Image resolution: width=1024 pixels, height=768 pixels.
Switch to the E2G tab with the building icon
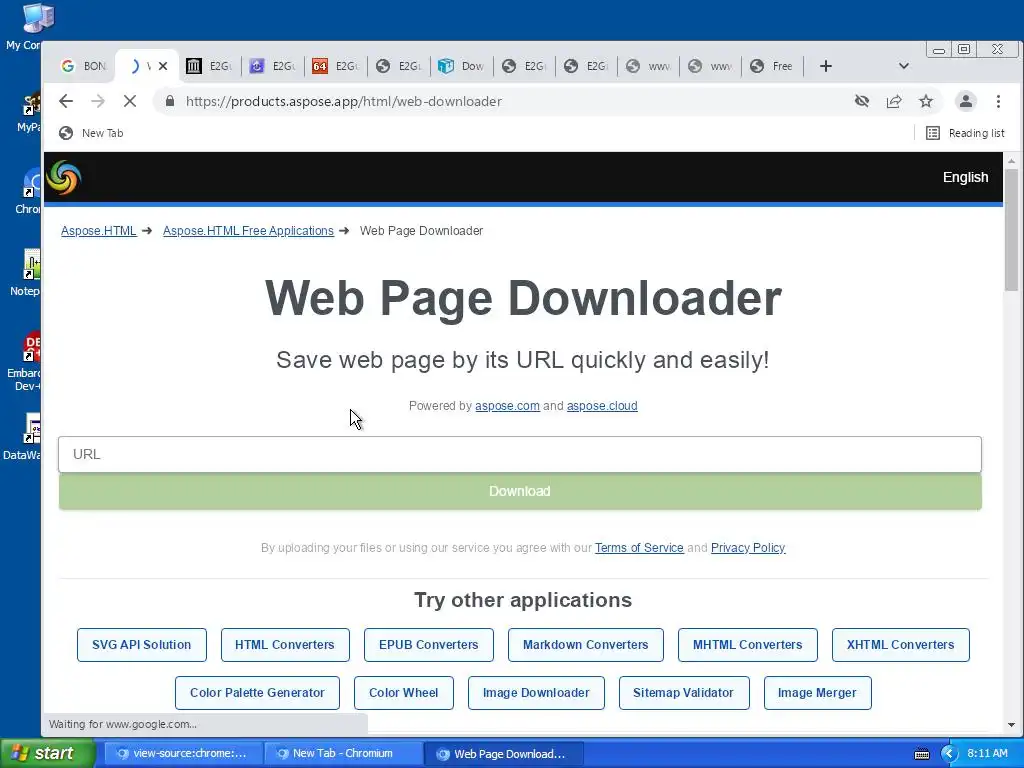210,66
